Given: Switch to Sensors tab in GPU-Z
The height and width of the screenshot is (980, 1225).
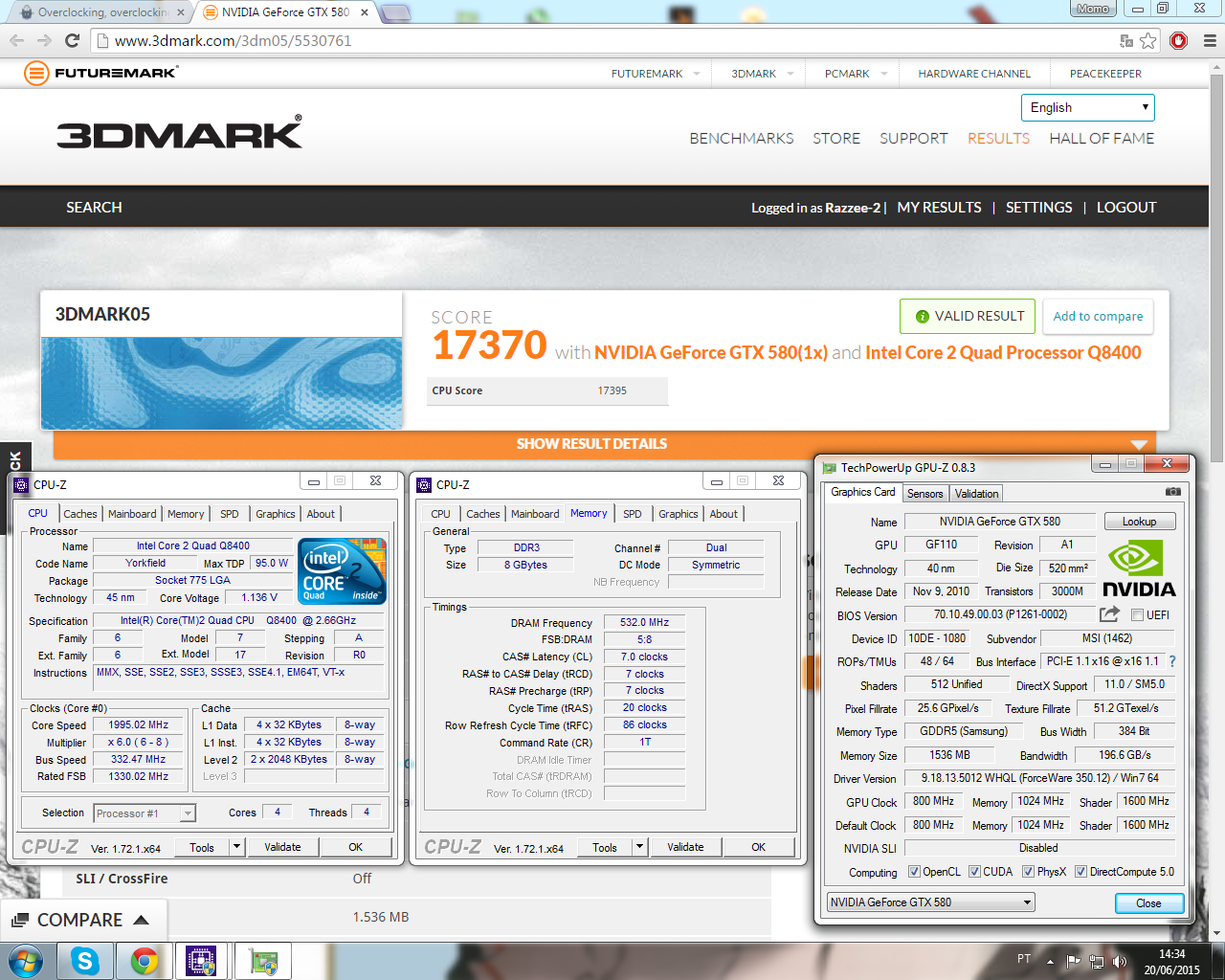Looking at the screenshot, I should pyautogui.click(x=925, y=494).
